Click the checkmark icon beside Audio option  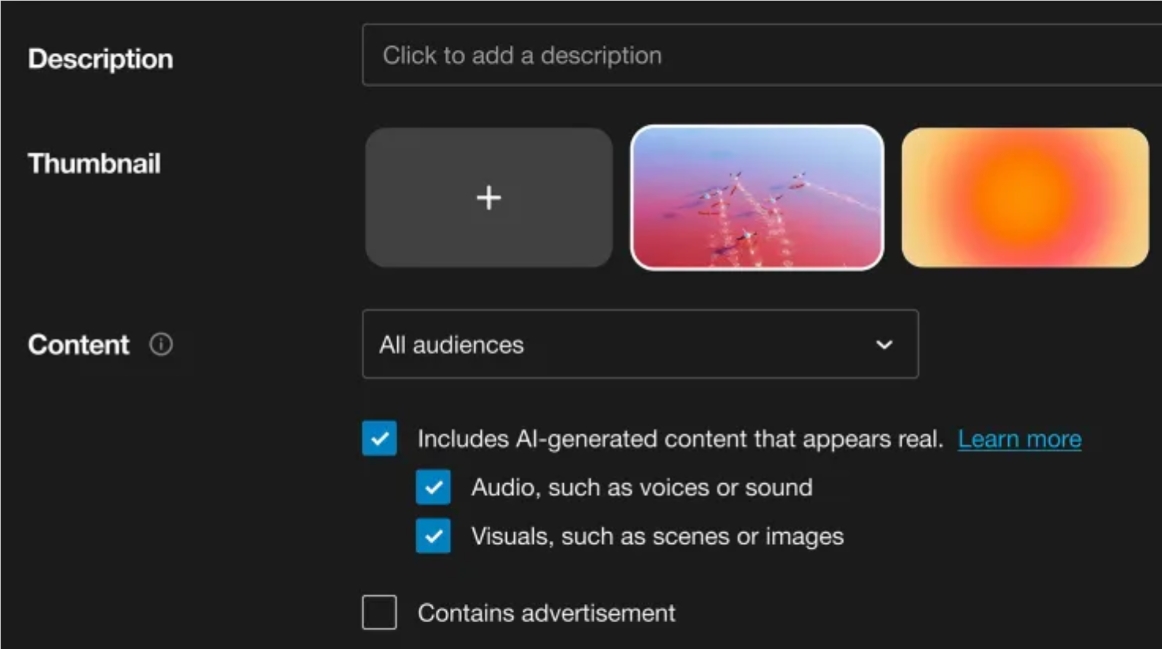coord(432,487)
